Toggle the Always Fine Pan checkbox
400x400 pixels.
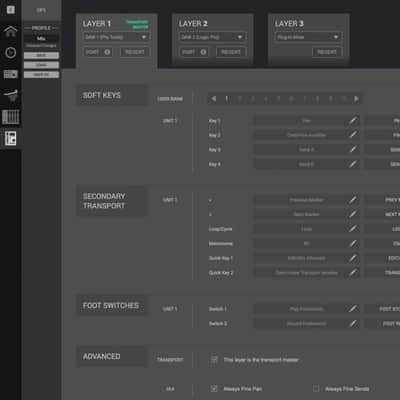coord(214,389)
